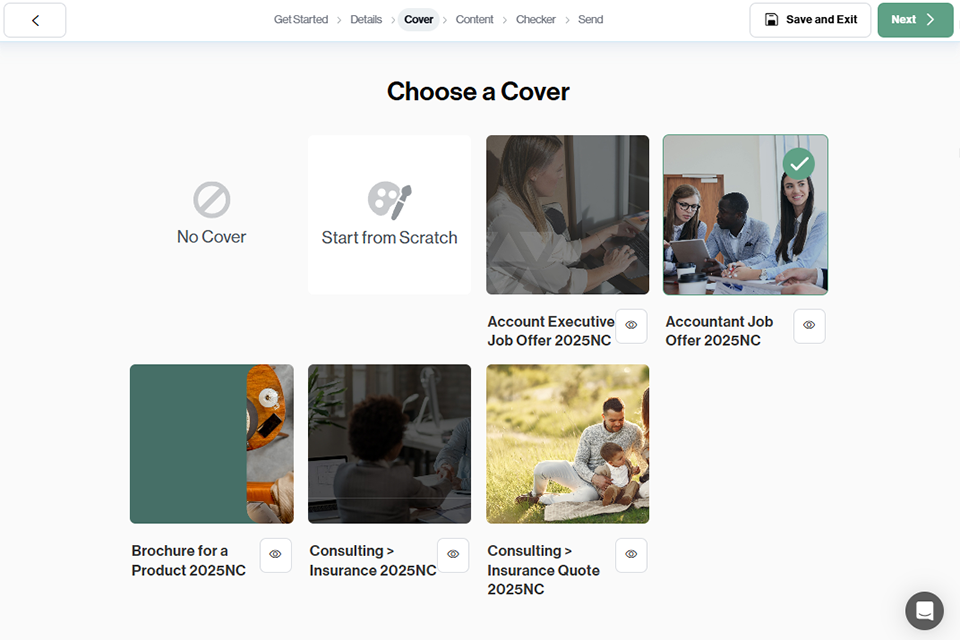Click the No Cover circle-slash icon
Image resolution: width=960 pixels, height=640 pixels.
[x=211, y=200]
